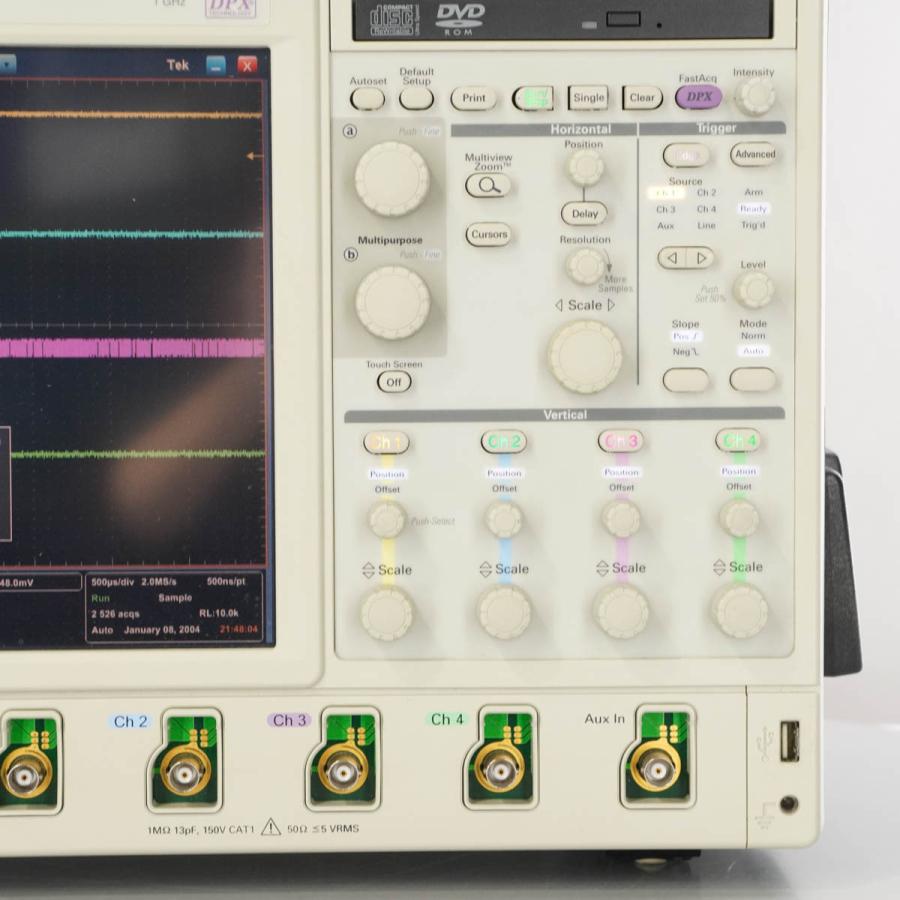This screenshot has height=900, width=900.
Task: Click the red "21:48:04" time readout
Action: pos(239,630)
